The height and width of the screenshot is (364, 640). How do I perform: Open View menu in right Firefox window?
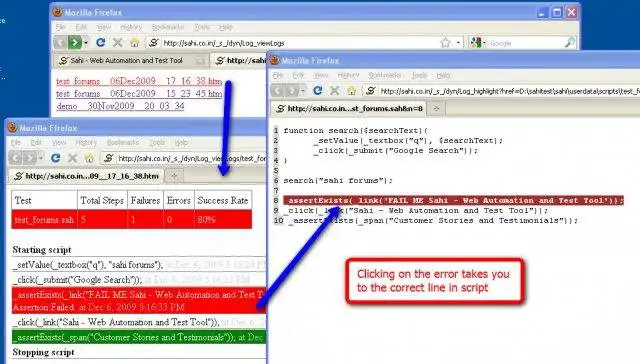(321, 75)
